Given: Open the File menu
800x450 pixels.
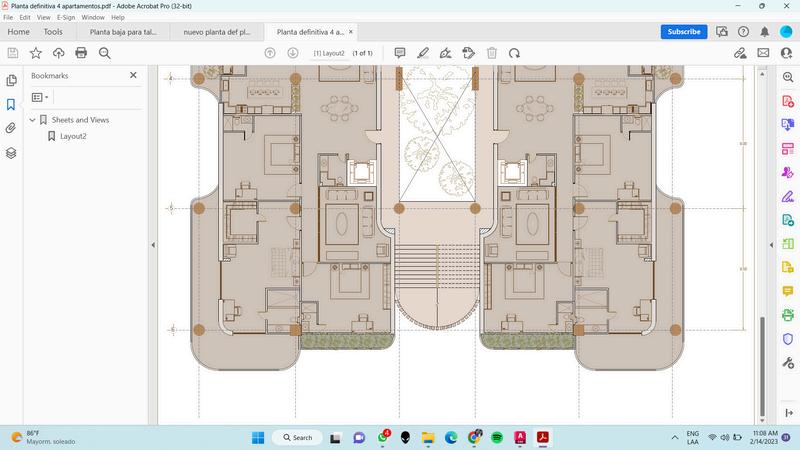Looking at the screenshot, I should [8, 17].
